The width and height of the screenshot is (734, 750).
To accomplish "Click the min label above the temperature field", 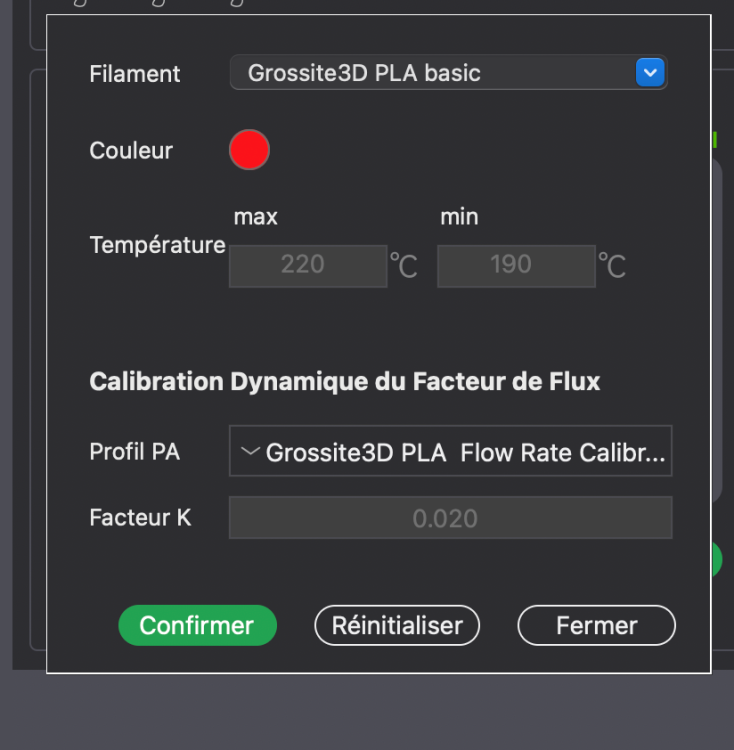I will click(x=459, y=217).
